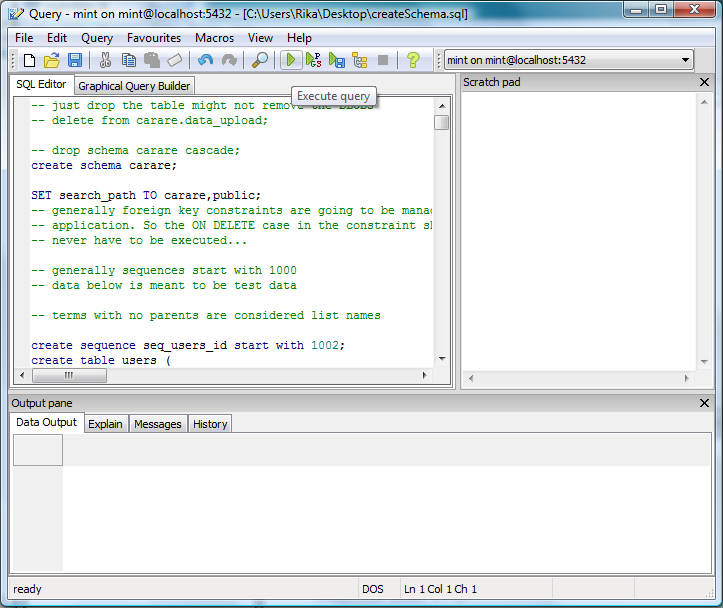The image size is (723, 608).
Task: Click the SQL editor vertical scrollbar thumb
Action: (441, 123)
